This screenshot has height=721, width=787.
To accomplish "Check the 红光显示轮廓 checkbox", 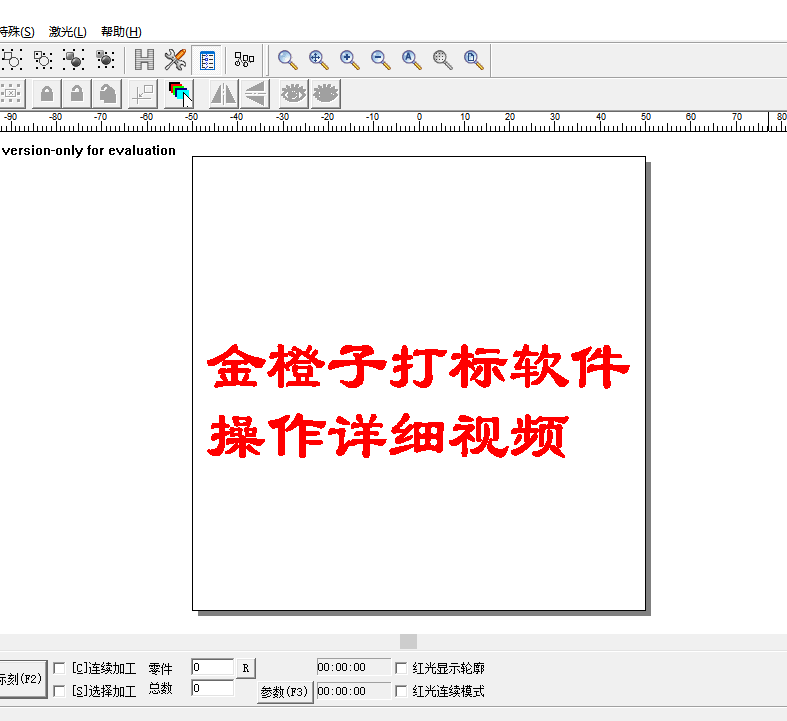I will point(401,668).
